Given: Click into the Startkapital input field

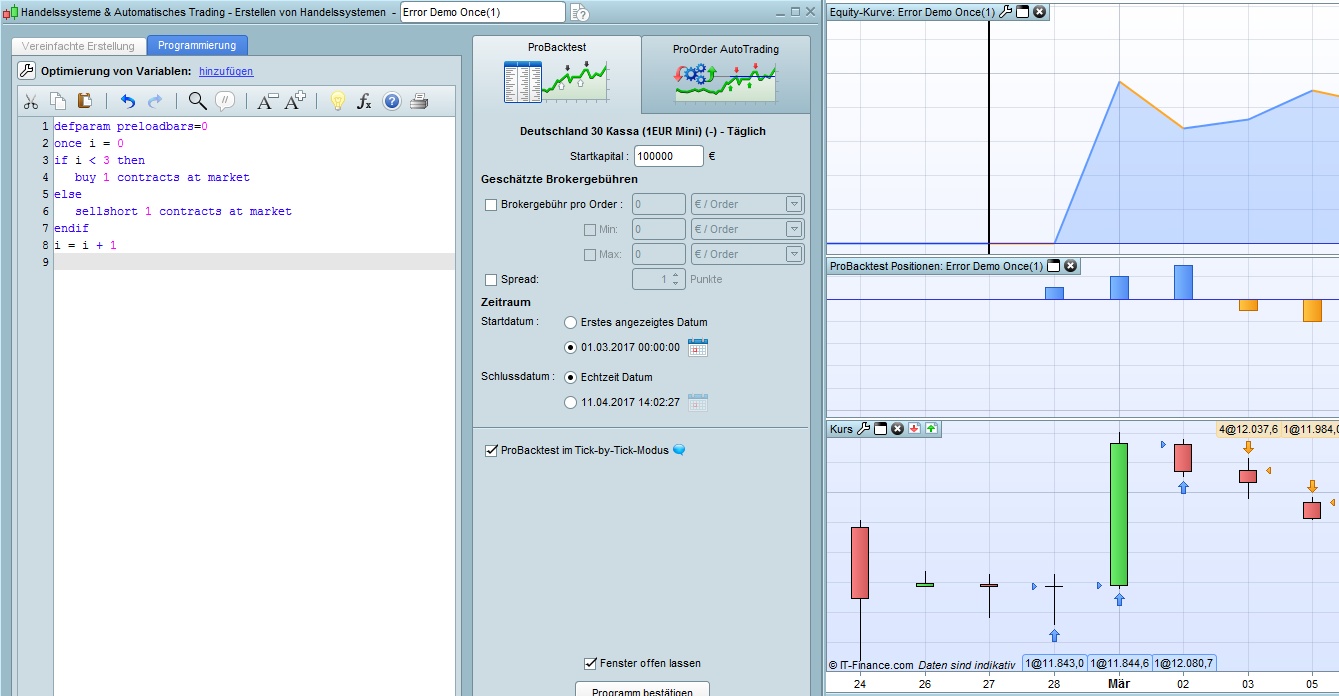Looking at the screenshot, I should [x=667, y=156].
